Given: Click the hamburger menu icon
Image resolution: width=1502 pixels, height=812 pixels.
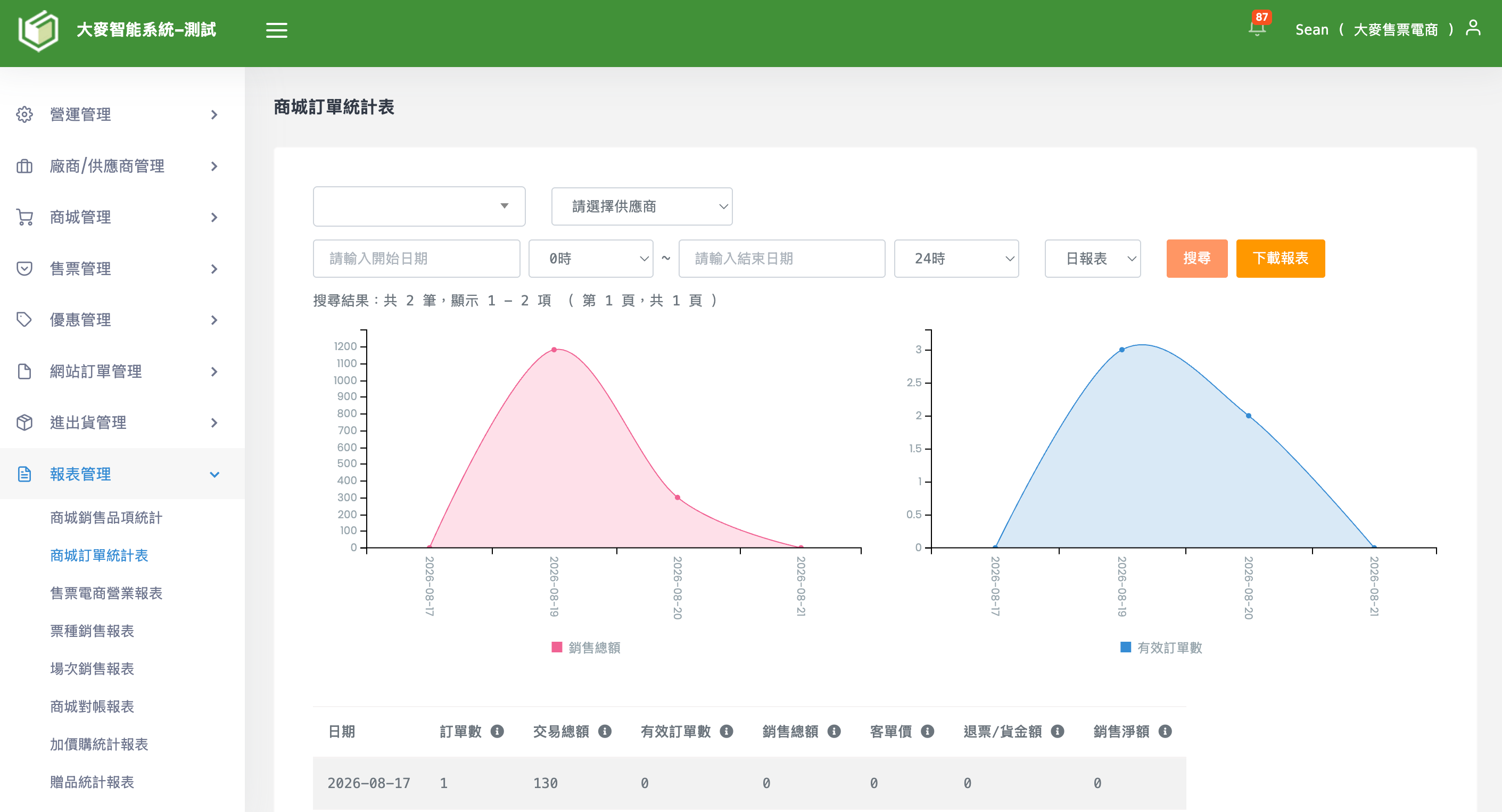Looking at the screenshot, I should tap(276, 30).
